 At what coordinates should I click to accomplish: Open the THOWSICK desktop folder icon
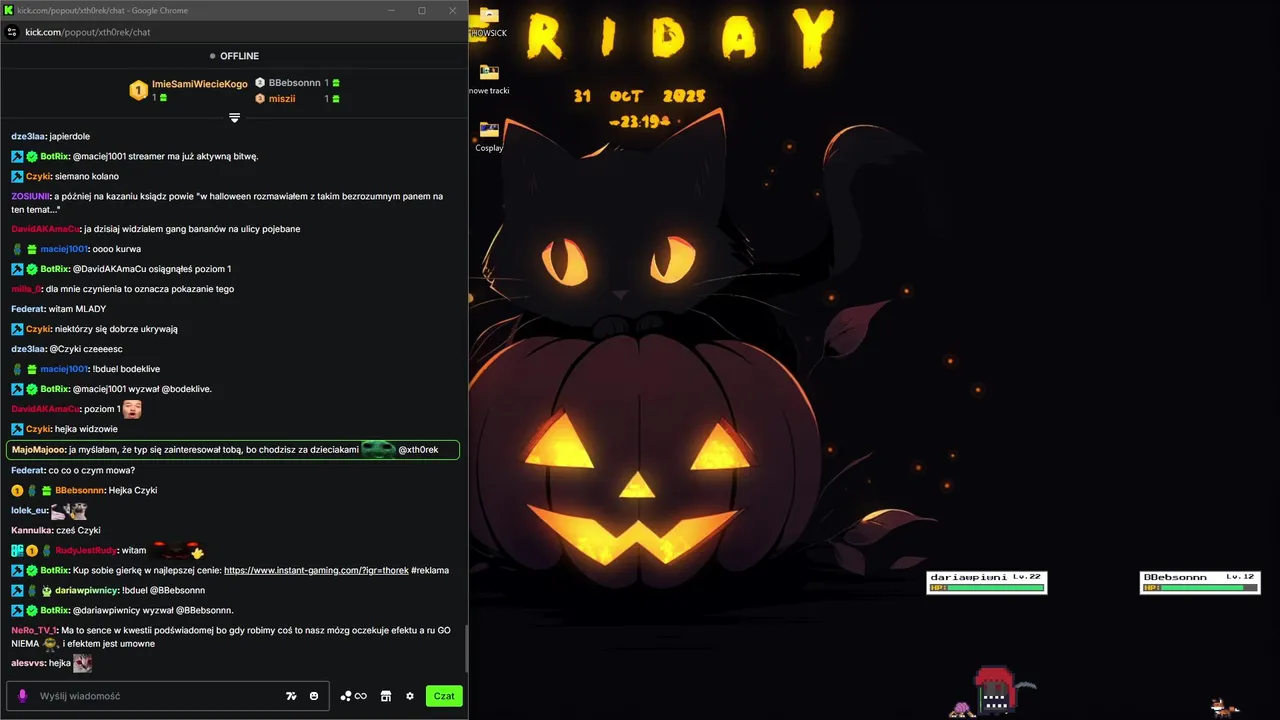click(x=489, y=21)
